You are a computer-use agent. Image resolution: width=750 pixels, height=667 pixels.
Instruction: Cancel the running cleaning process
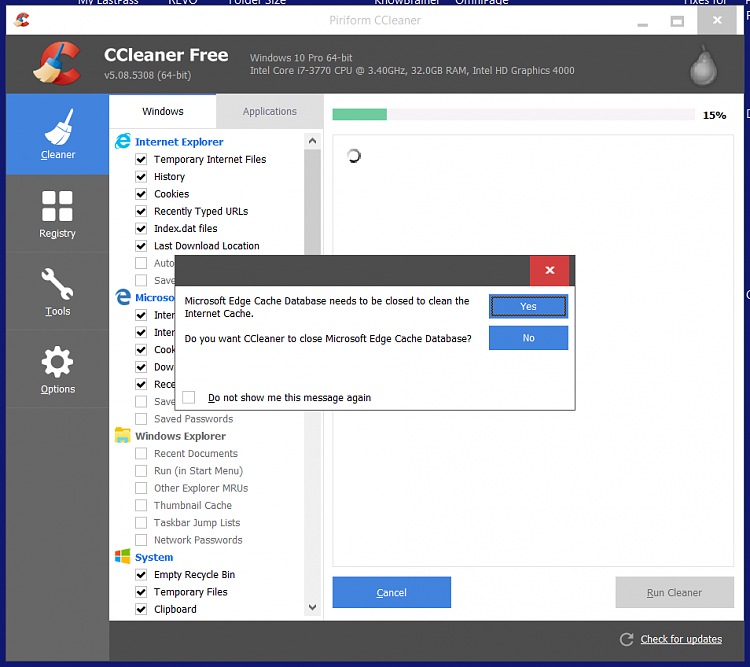point(391,592)
